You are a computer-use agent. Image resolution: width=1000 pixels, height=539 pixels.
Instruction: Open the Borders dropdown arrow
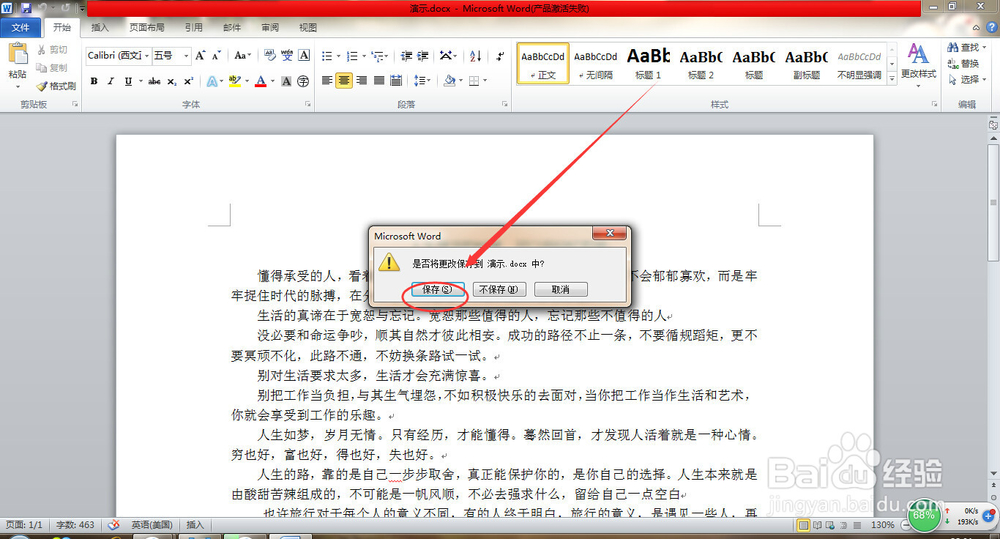pos(485,80)
